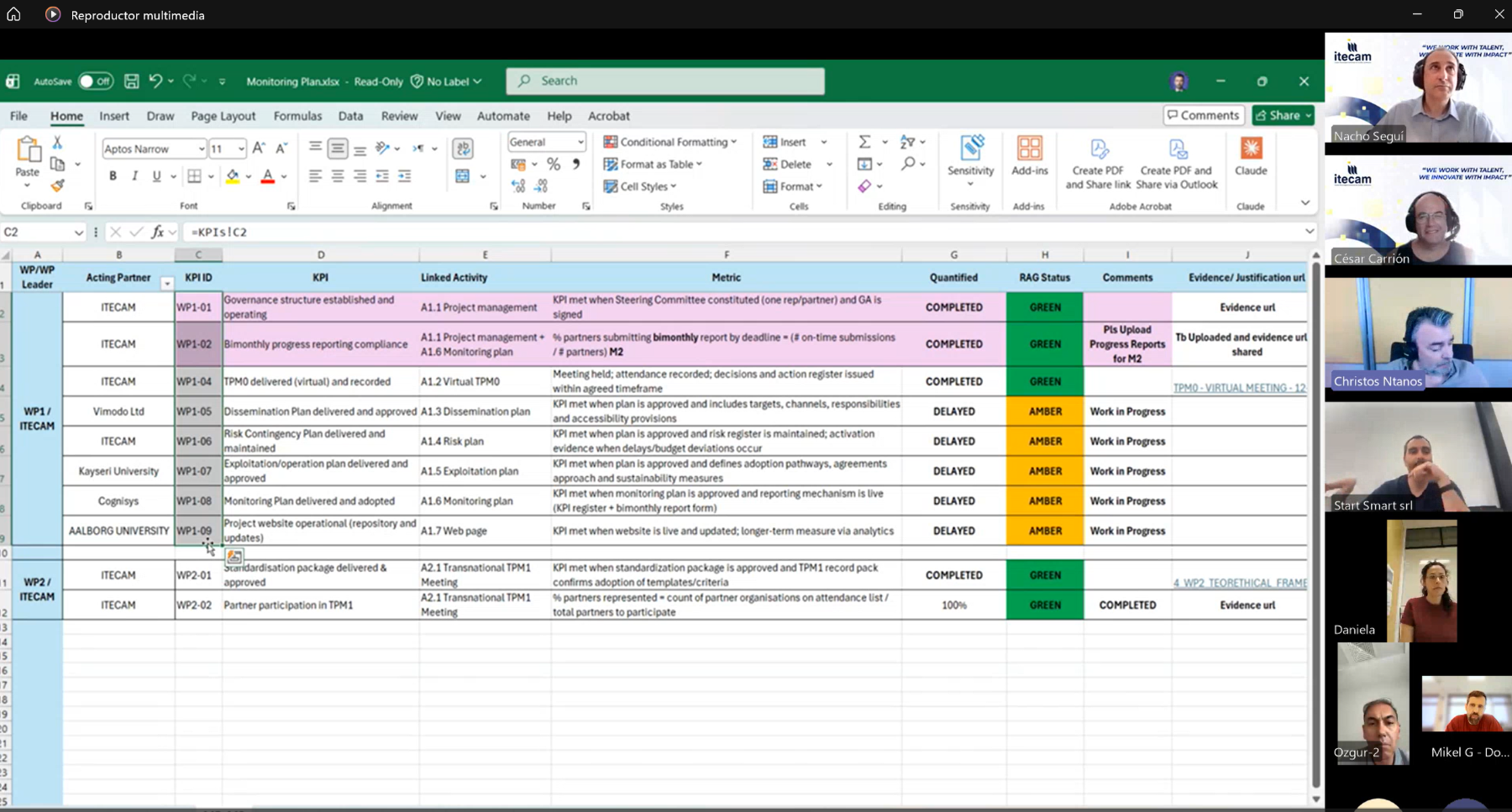This screenshot has width=1512, height=812.
Task: Click the Share button
Action: [1283, 115]
